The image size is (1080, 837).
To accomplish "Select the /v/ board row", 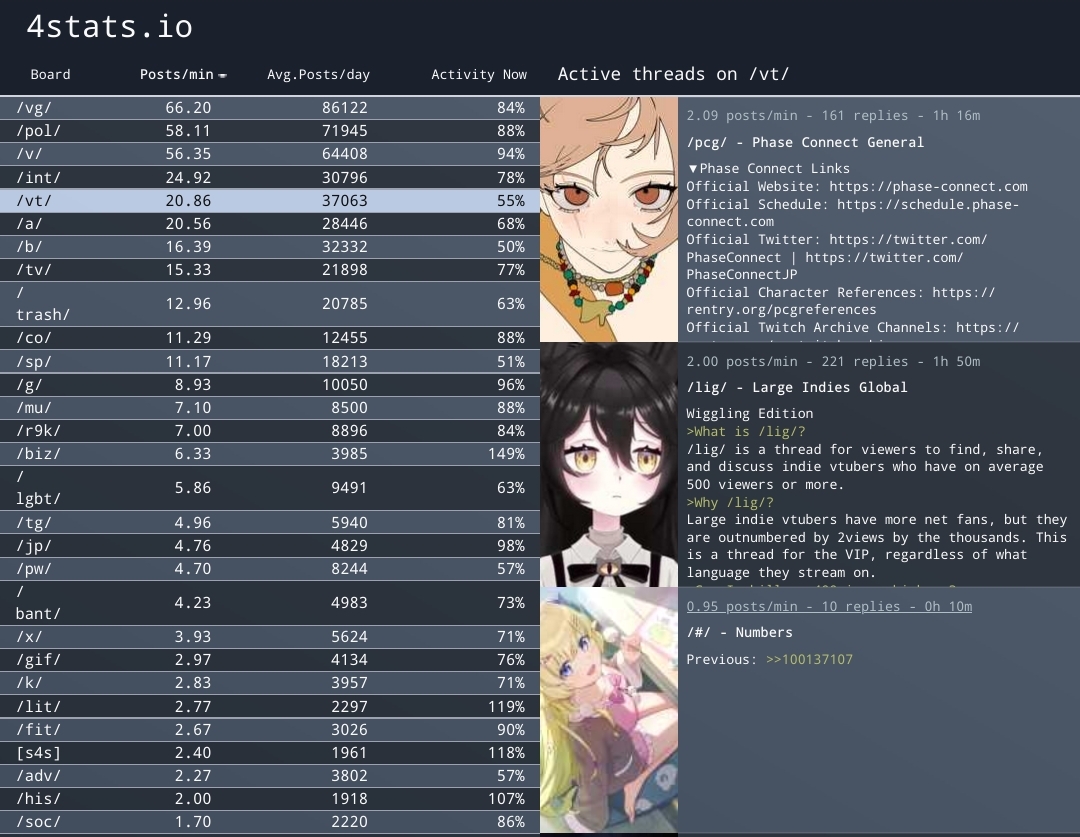I will click(270, 154).
